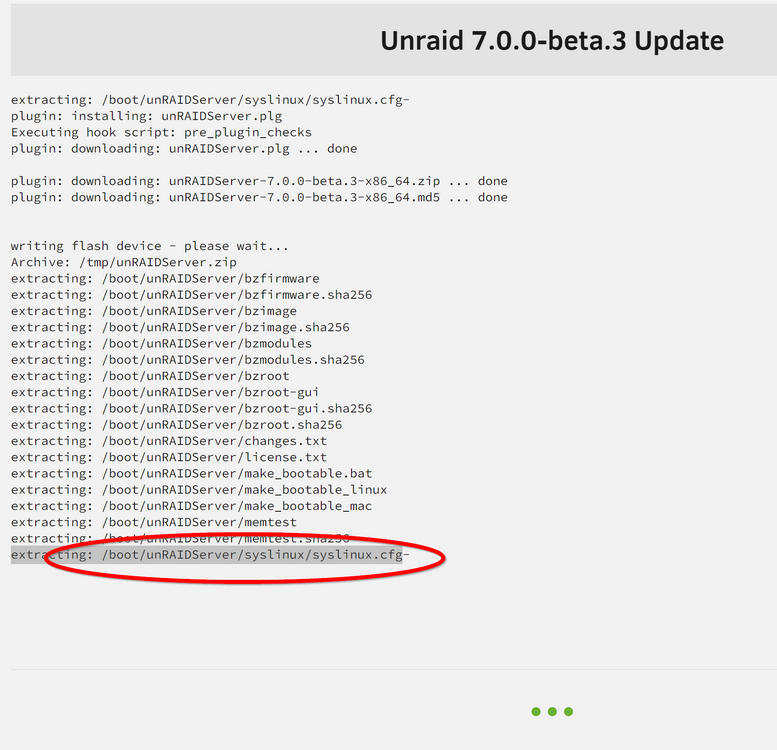This screenshot has height=750, width=777.
Task: Click 'Executing hook script: pre_plugin_checks' line
Action: [162, 133]
